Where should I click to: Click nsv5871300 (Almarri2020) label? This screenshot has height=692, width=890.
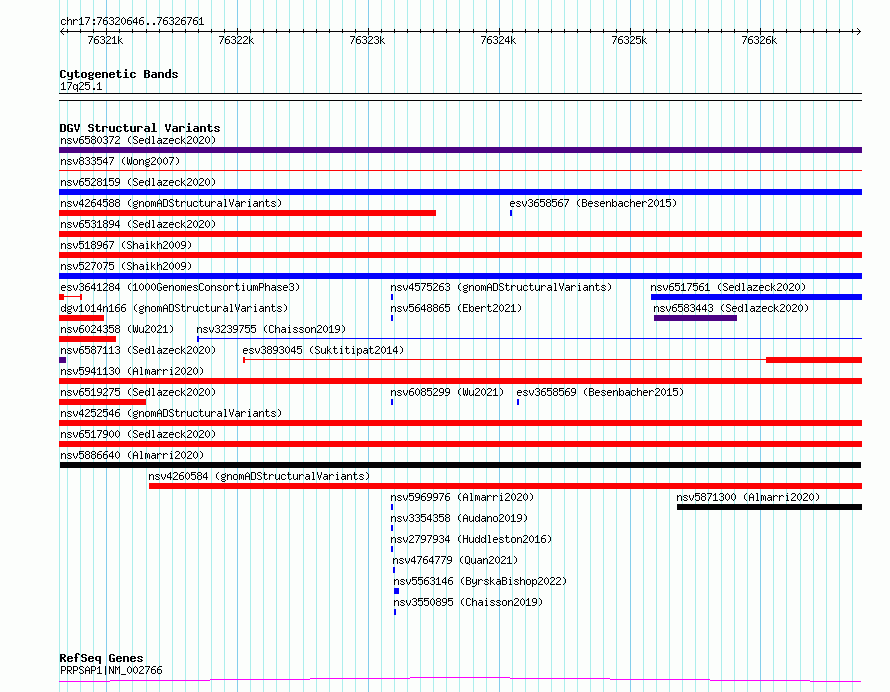pyautogui.click(x=748, y=497)
